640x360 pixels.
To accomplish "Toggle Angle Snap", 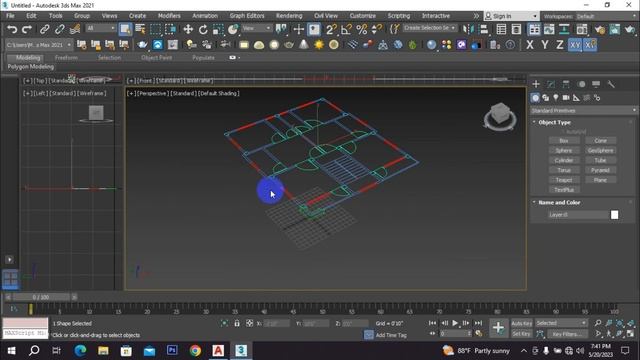I will pos(346,29).
